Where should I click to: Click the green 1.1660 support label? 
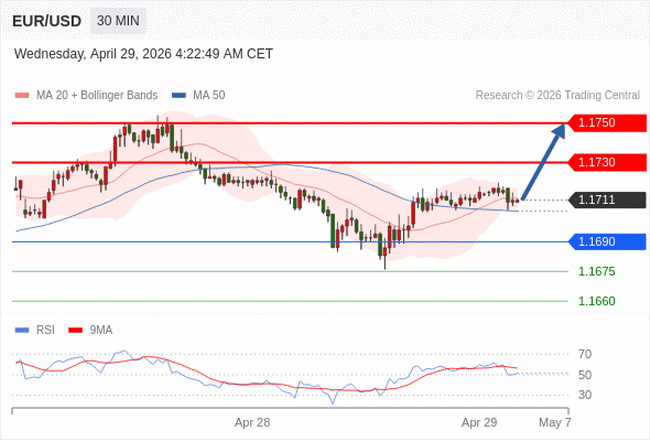(x=597, y=301)
